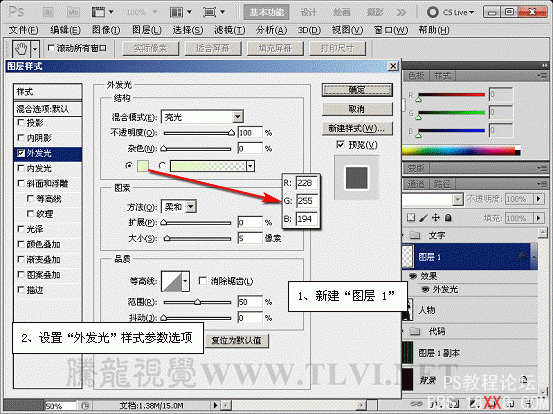The width and height of the screenshot is (553, 414).
Task: Click 确定 OK button
Action: 357,90
